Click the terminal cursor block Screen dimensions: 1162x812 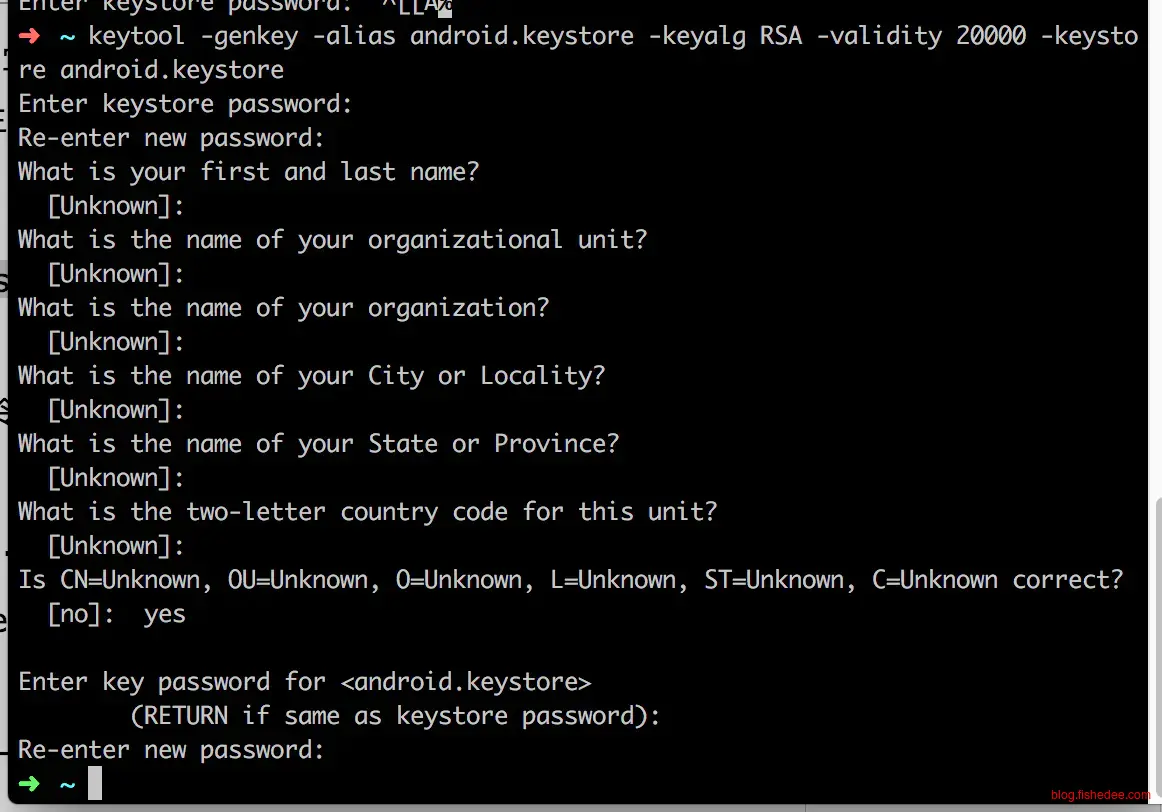click(95, 784)
